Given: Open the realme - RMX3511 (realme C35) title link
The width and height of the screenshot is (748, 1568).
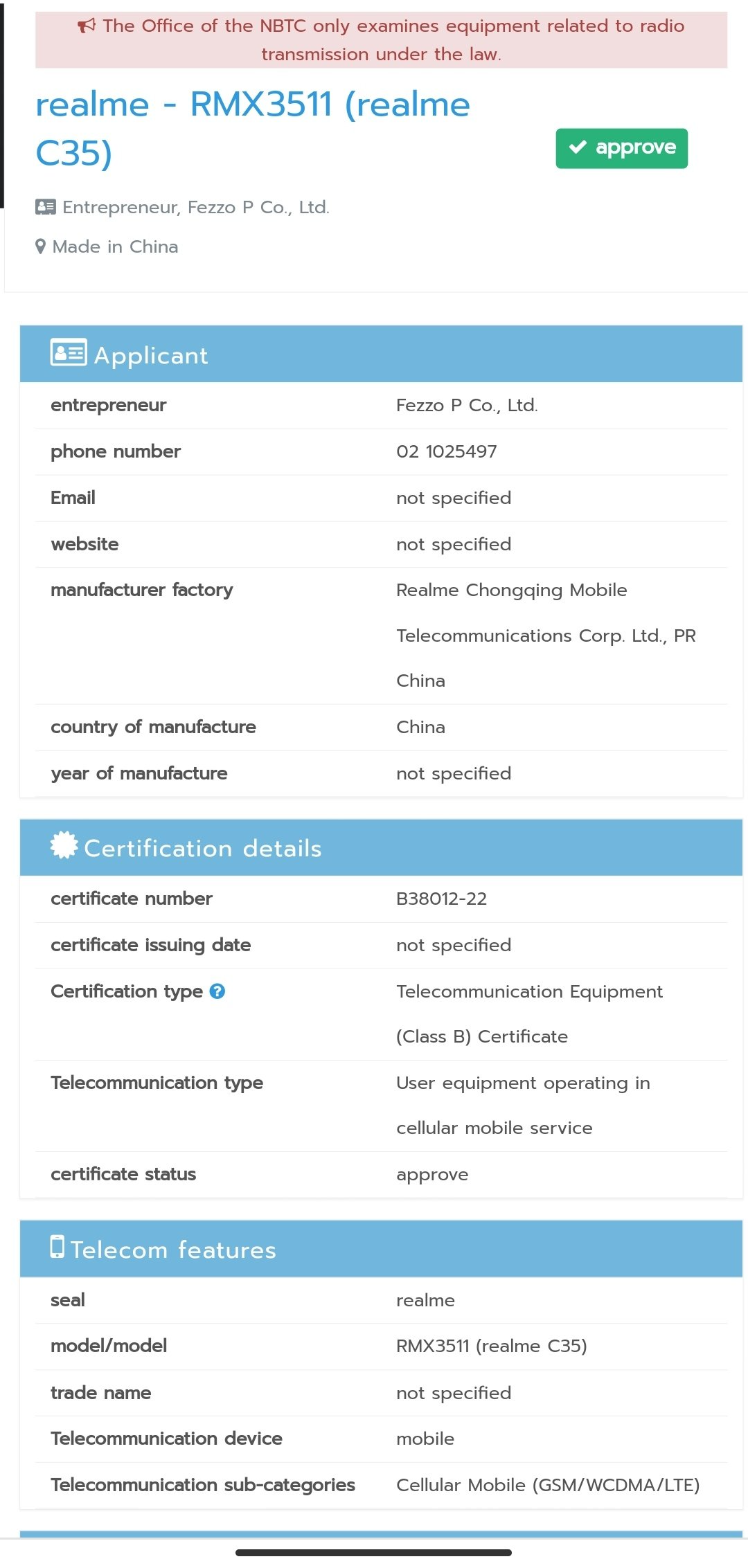Looking at the screenshot, I should tap(253, 129).
